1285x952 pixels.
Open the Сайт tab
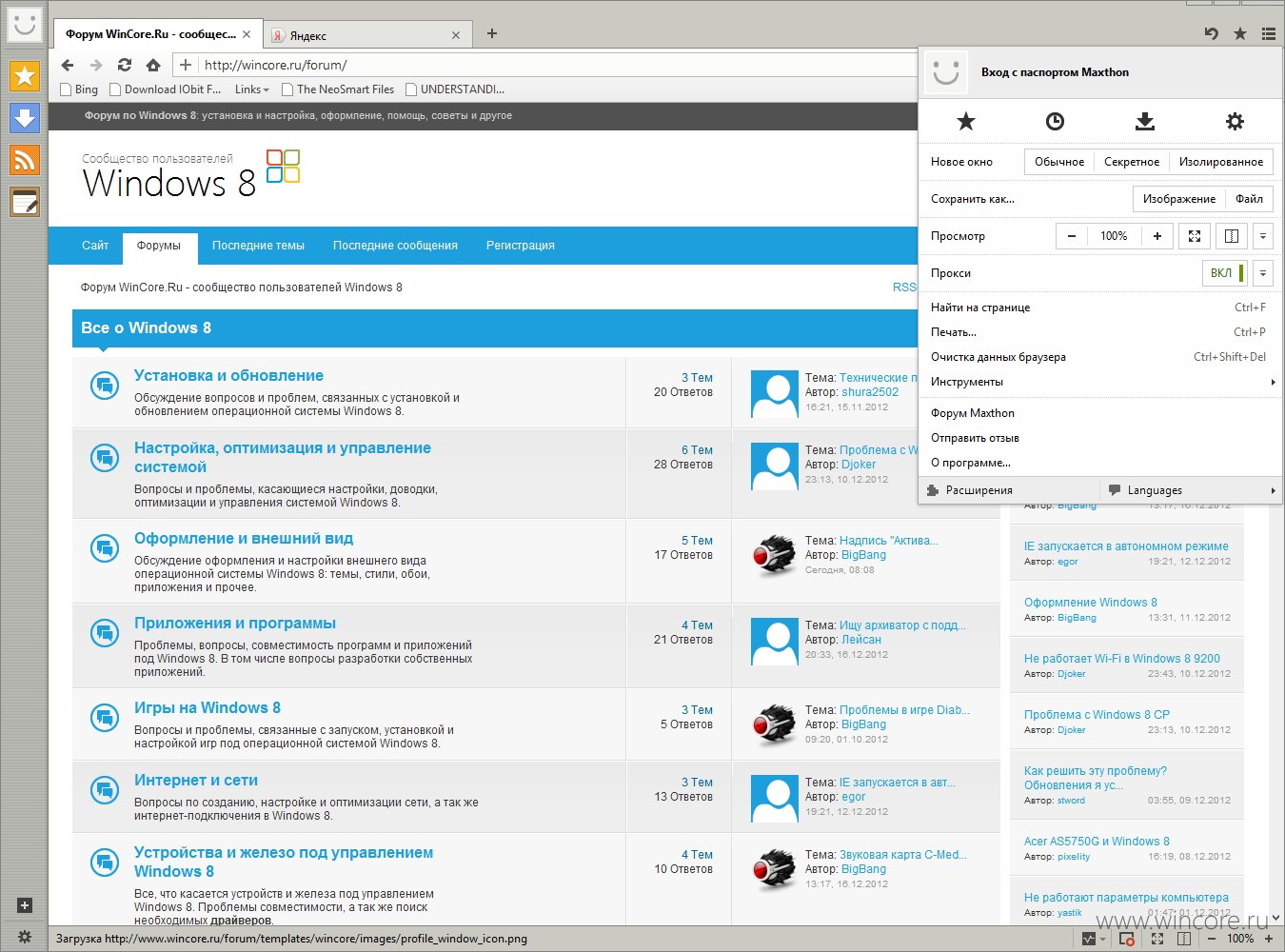point(95,246)
